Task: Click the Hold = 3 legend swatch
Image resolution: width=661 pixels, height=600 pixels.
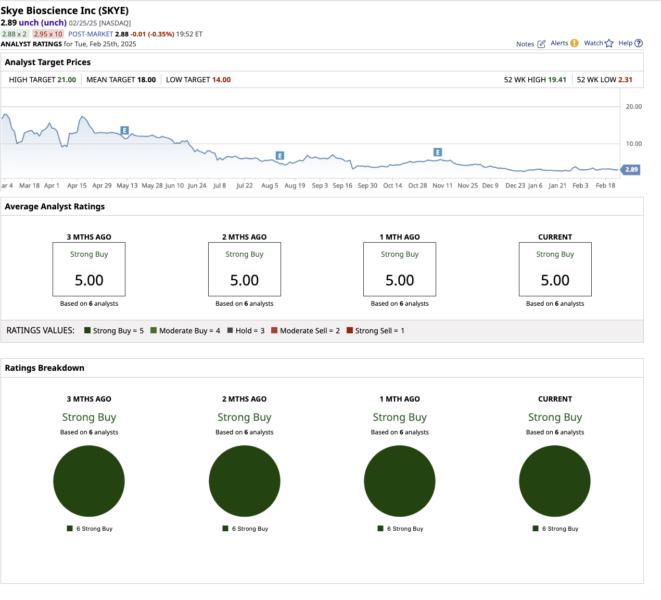Action: click(x=230, y=330)
